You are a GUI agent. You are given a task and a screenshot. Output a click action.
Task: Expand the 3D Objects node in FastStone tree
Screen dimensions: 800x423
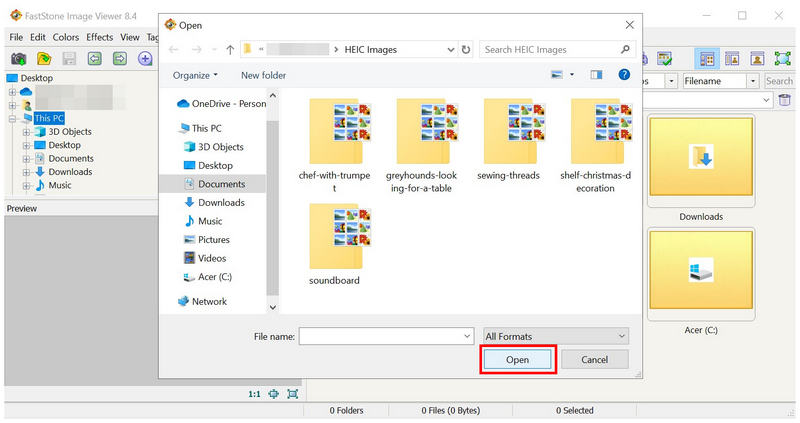coord(26,132)
